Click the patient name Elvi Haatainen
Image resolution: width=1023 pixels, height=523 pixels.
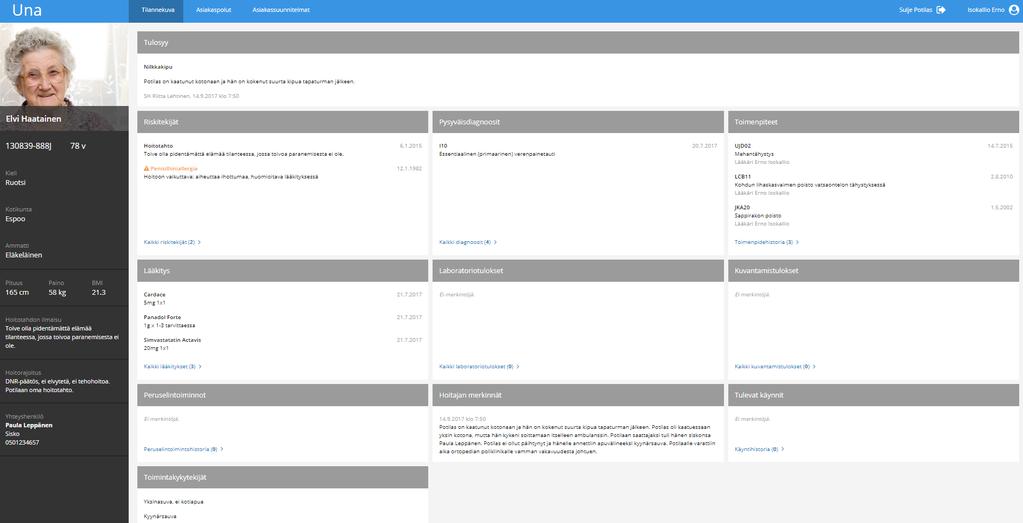click(33, 119)
